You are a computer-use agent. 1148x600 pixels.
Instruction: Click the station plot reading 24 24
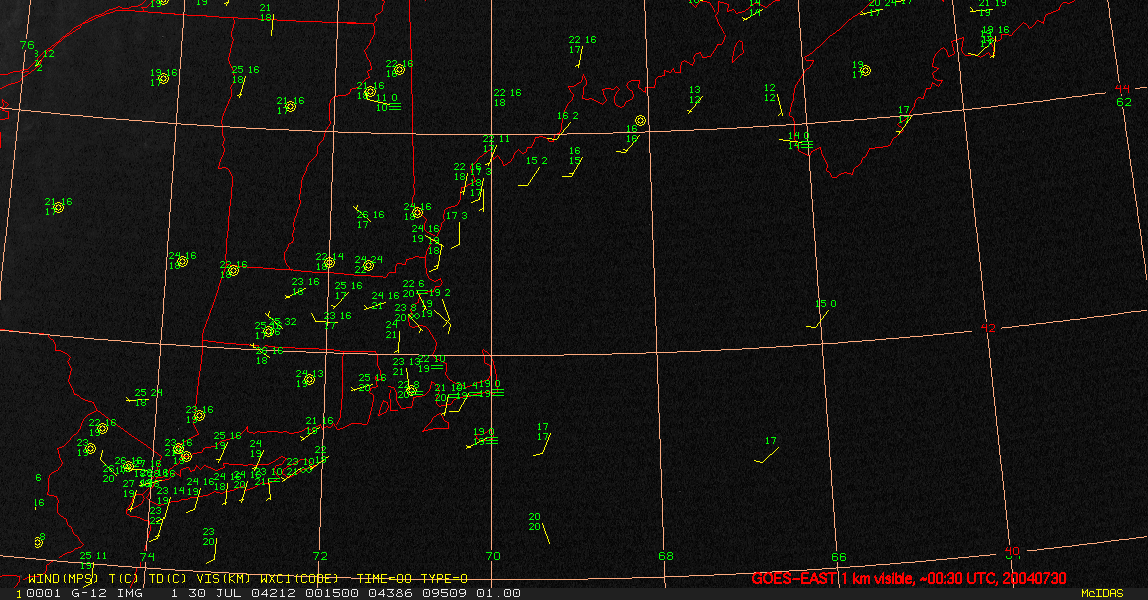[x=369, y=260]
